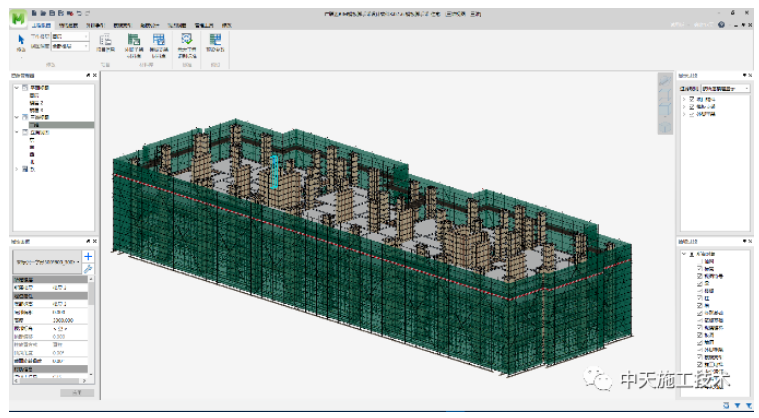Click the blue table sheet ribbon icon
The height and width of the screenshot is (418, 759).
[x=158, y=39]
